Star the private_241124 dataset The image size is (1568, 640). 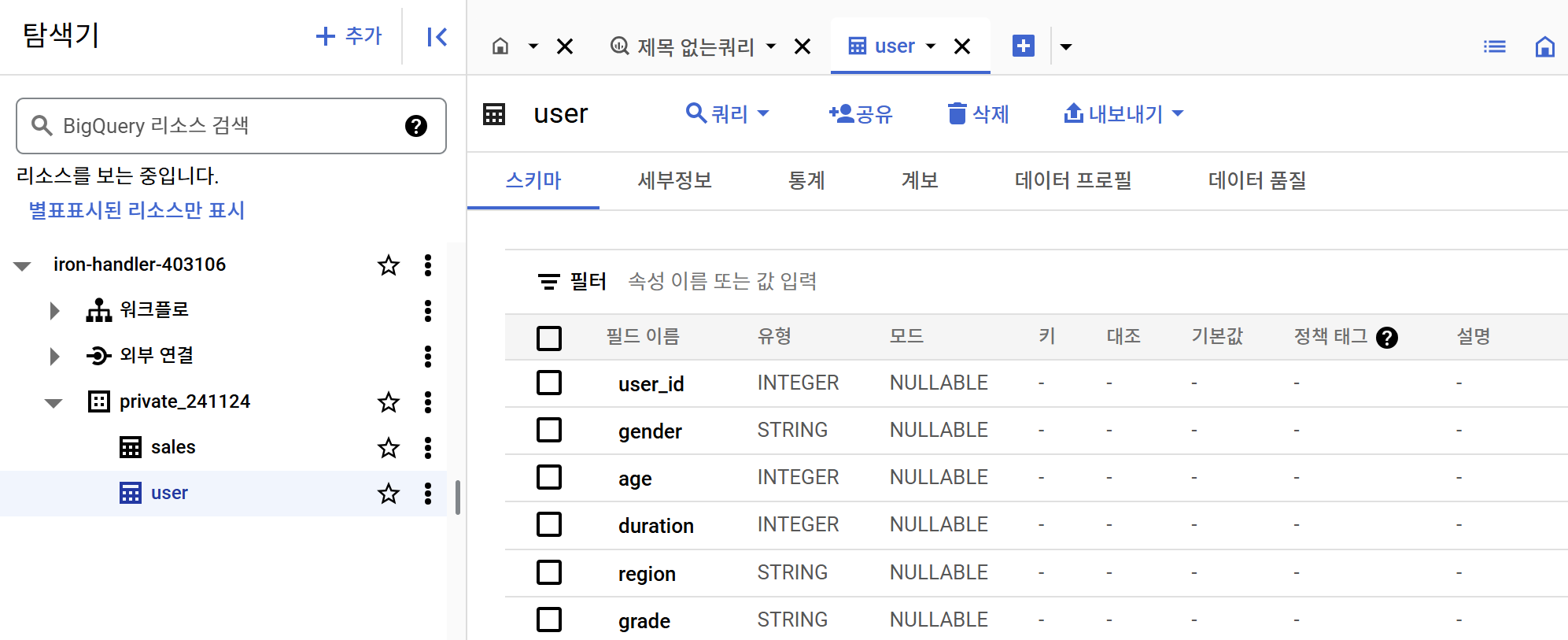[x=389, y=402]
